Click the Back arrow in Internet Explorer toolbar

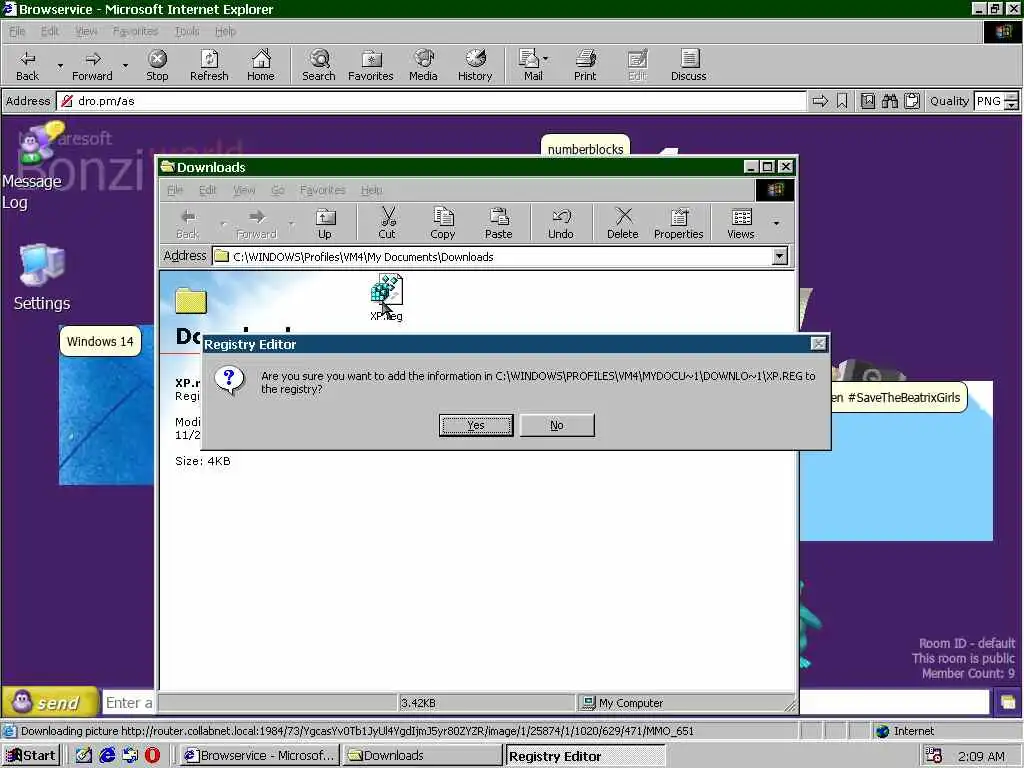pyautogui.click(x=27, y=65)
